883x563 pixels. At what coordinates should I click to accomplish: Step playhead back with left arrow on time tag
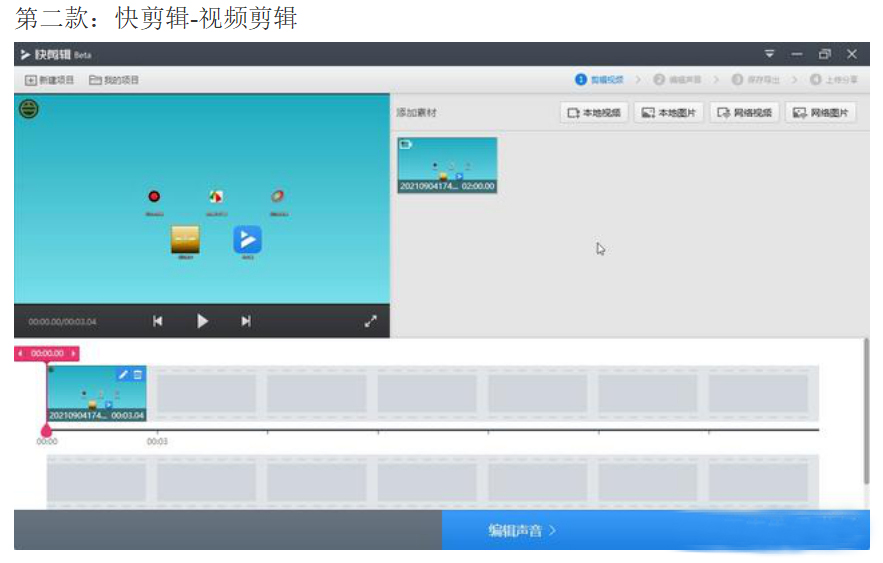pos(20,353)
